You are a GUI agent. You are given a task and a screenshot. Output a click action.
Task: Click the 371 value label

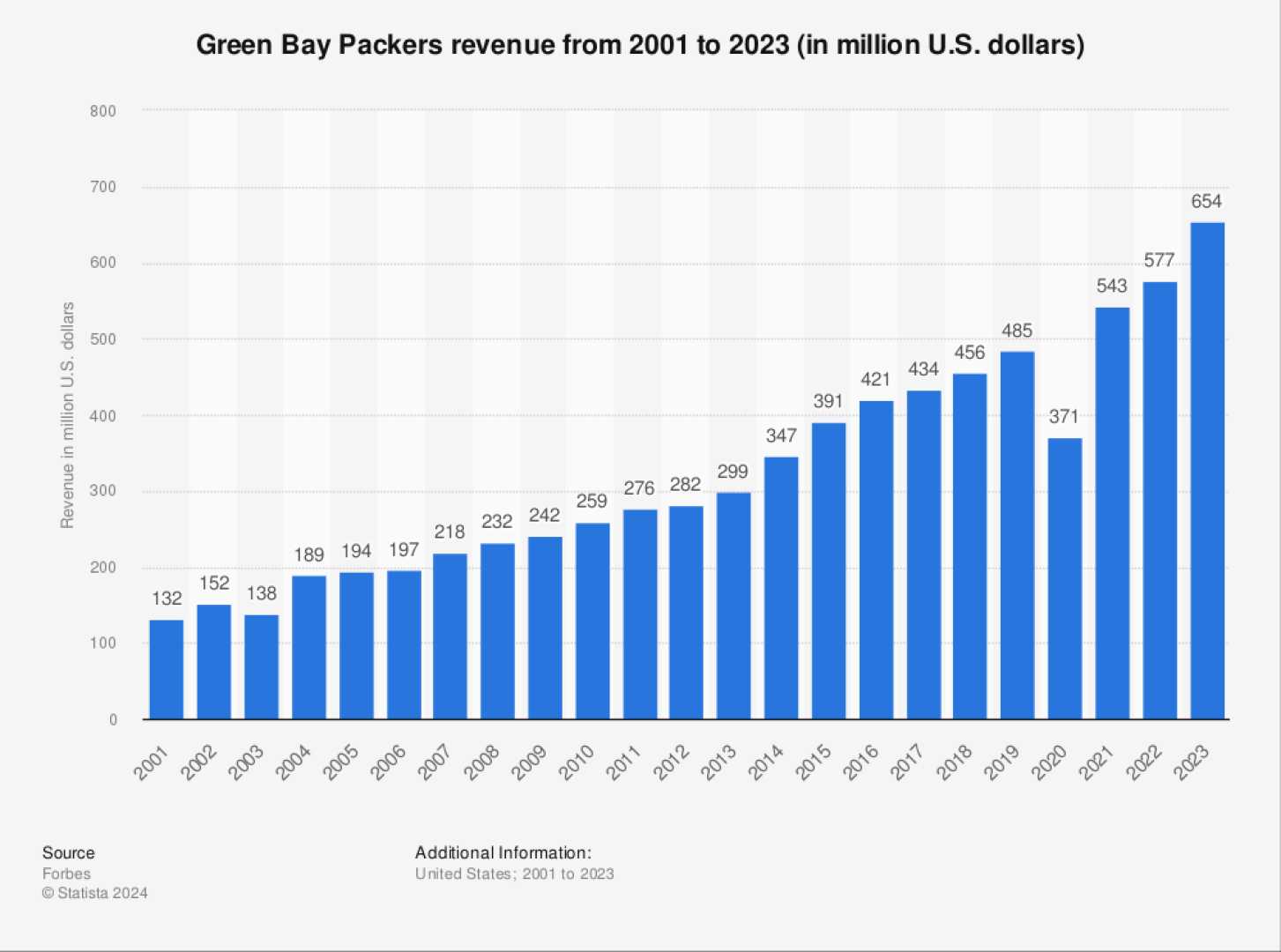click(x=1064, y=416)
